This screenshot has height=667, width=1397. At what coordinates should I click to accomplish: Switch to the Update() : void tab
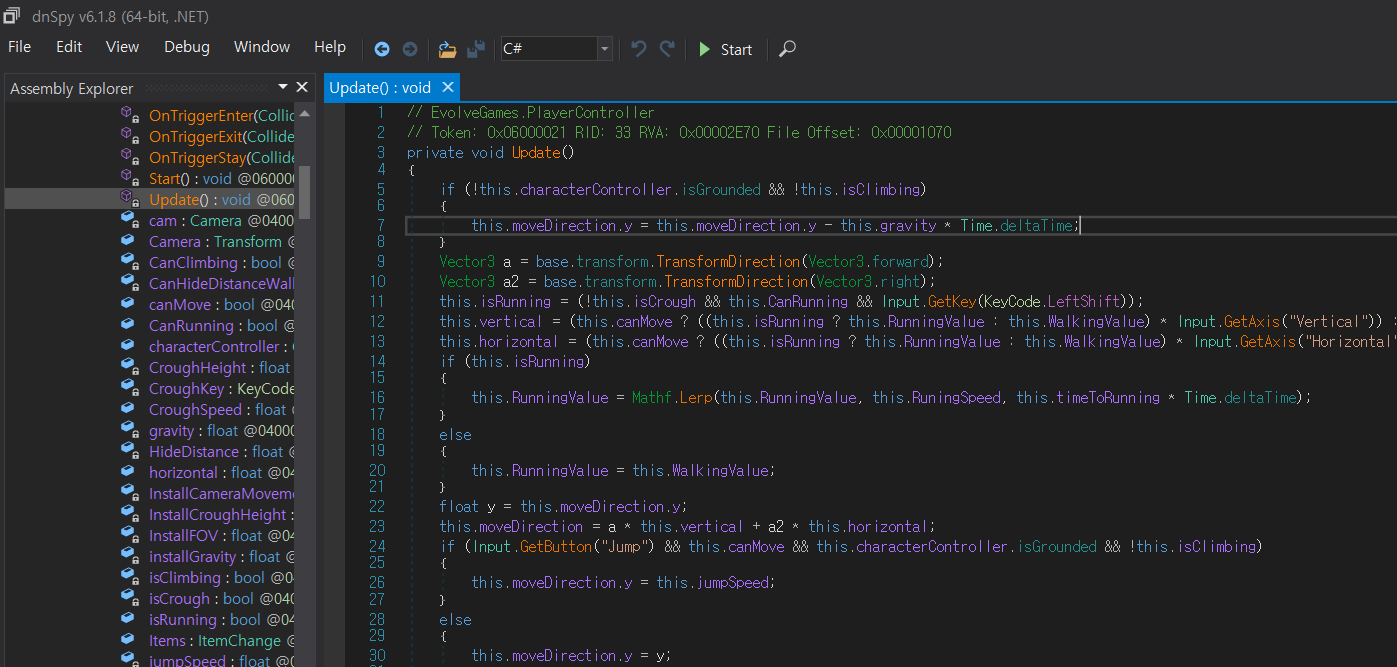380,88
